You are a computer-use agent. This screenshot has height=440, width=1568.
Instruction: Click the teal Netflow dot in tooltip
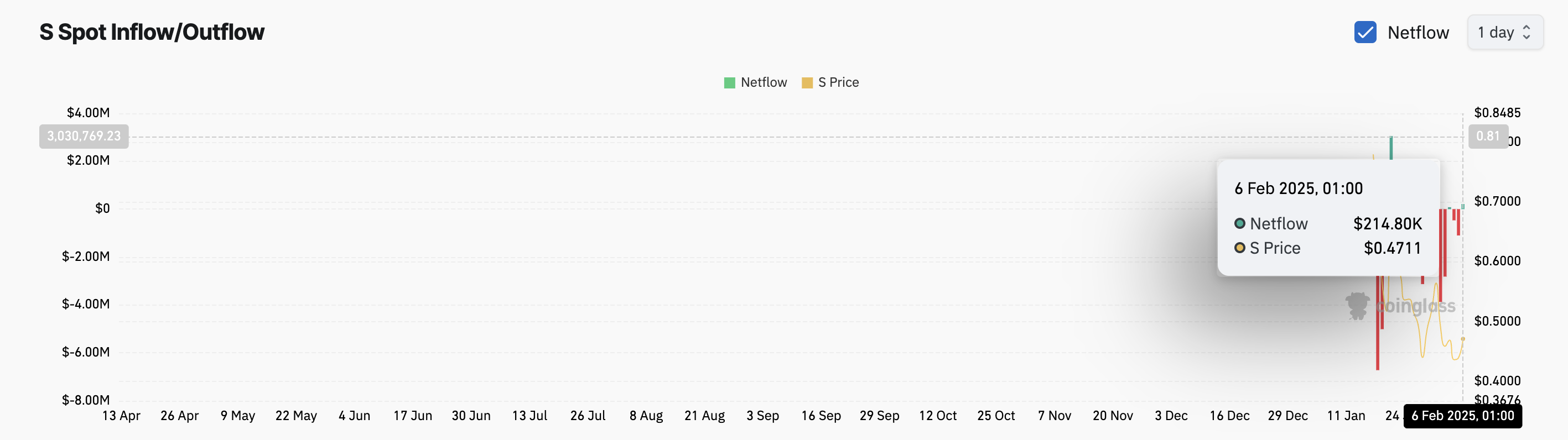tap(1239, 224)
